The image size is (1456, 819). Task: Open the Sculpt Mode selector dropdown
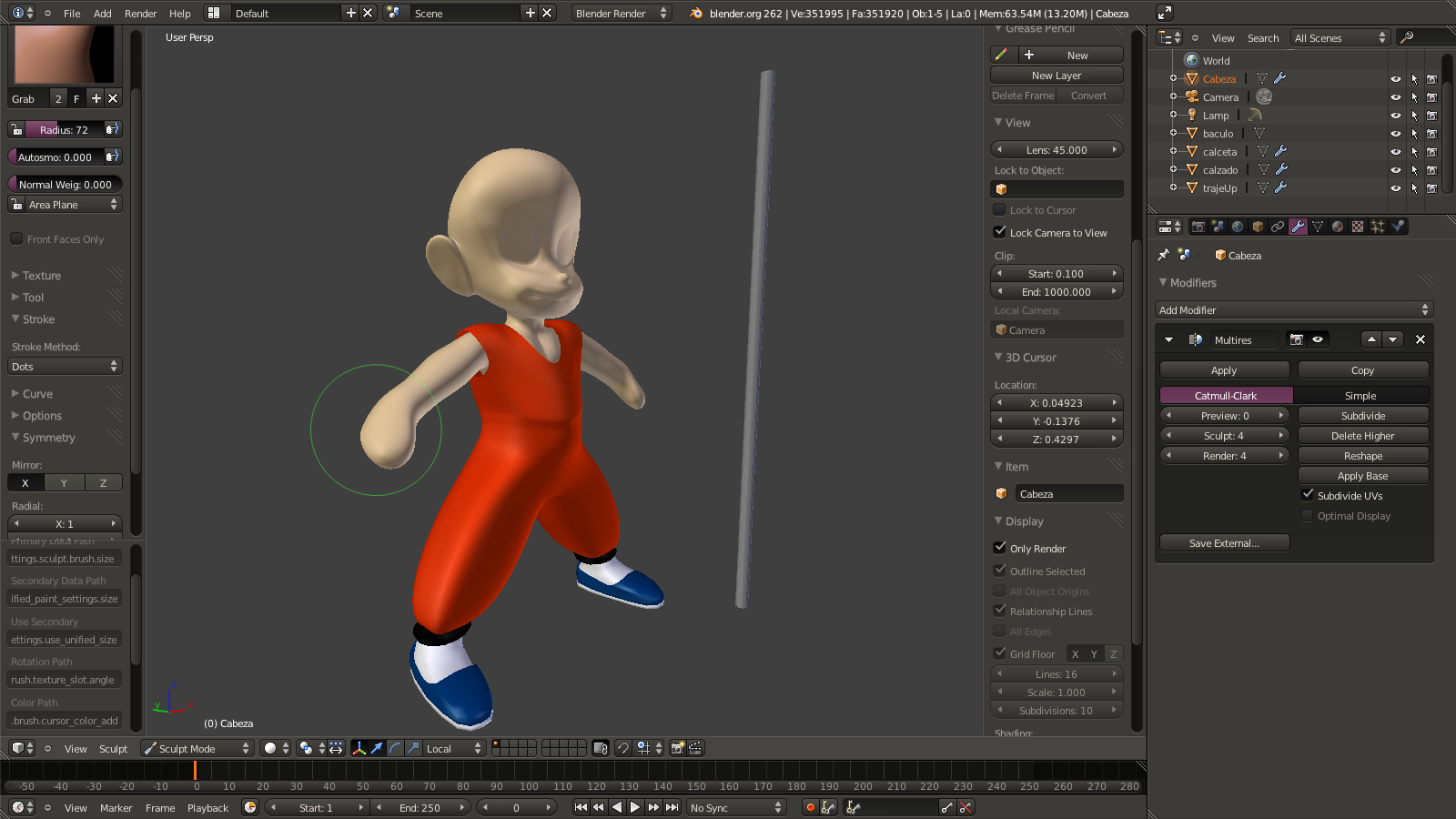197,748
